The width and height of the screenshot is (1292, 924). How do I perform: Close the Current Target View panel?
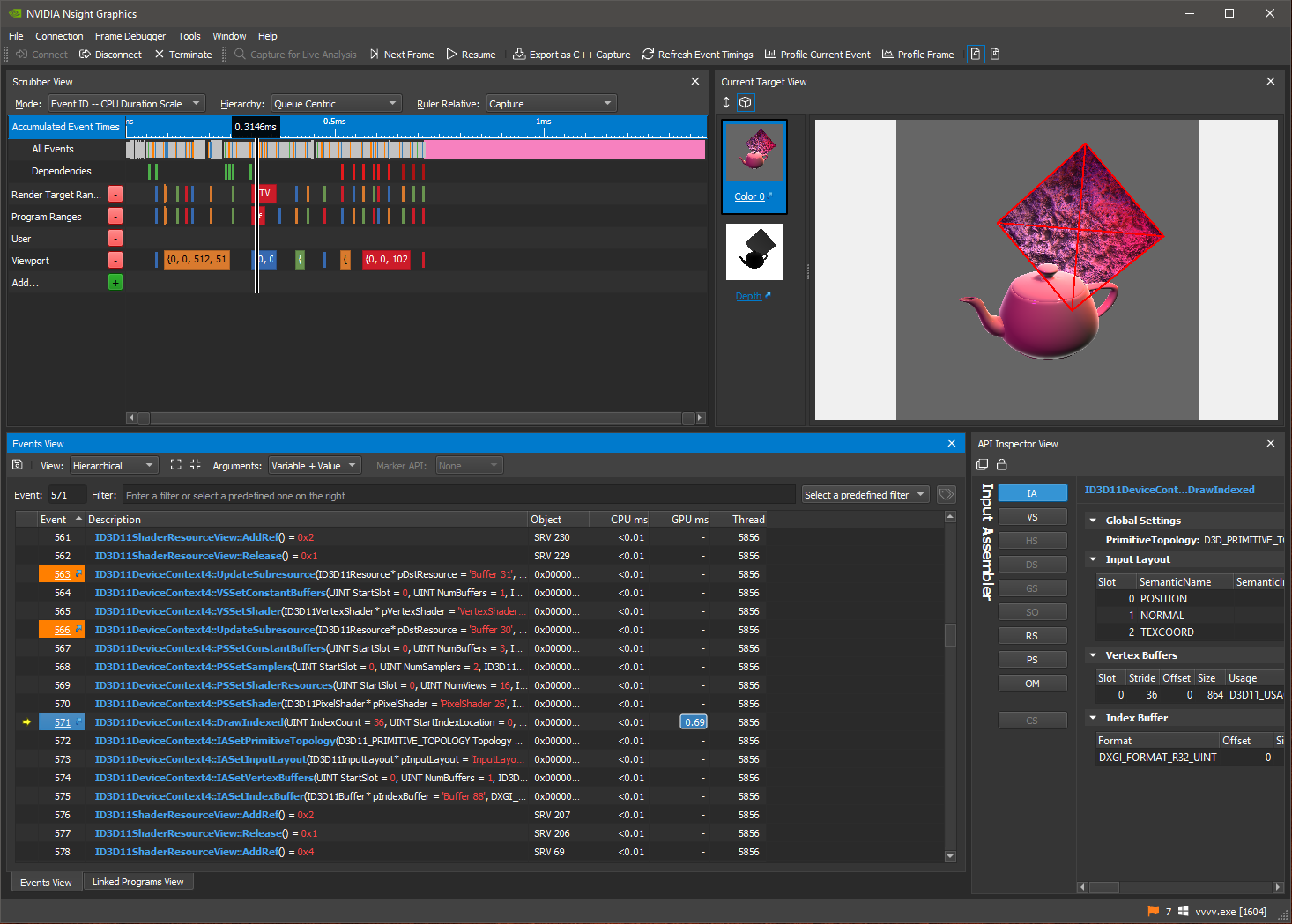click(x=1271, y=81)
